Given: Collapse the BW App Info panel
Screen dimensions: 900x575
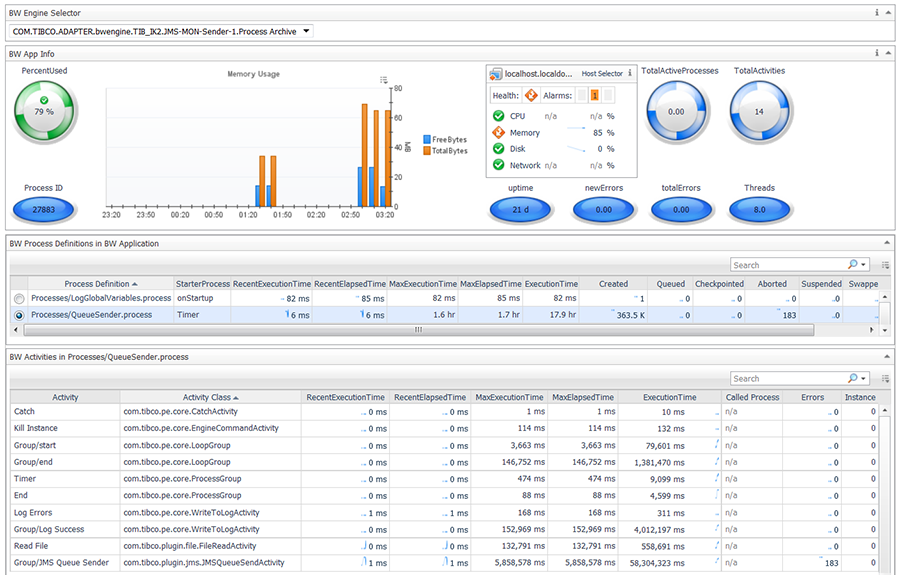Looking at the screenshot, I should click(888, 53).
